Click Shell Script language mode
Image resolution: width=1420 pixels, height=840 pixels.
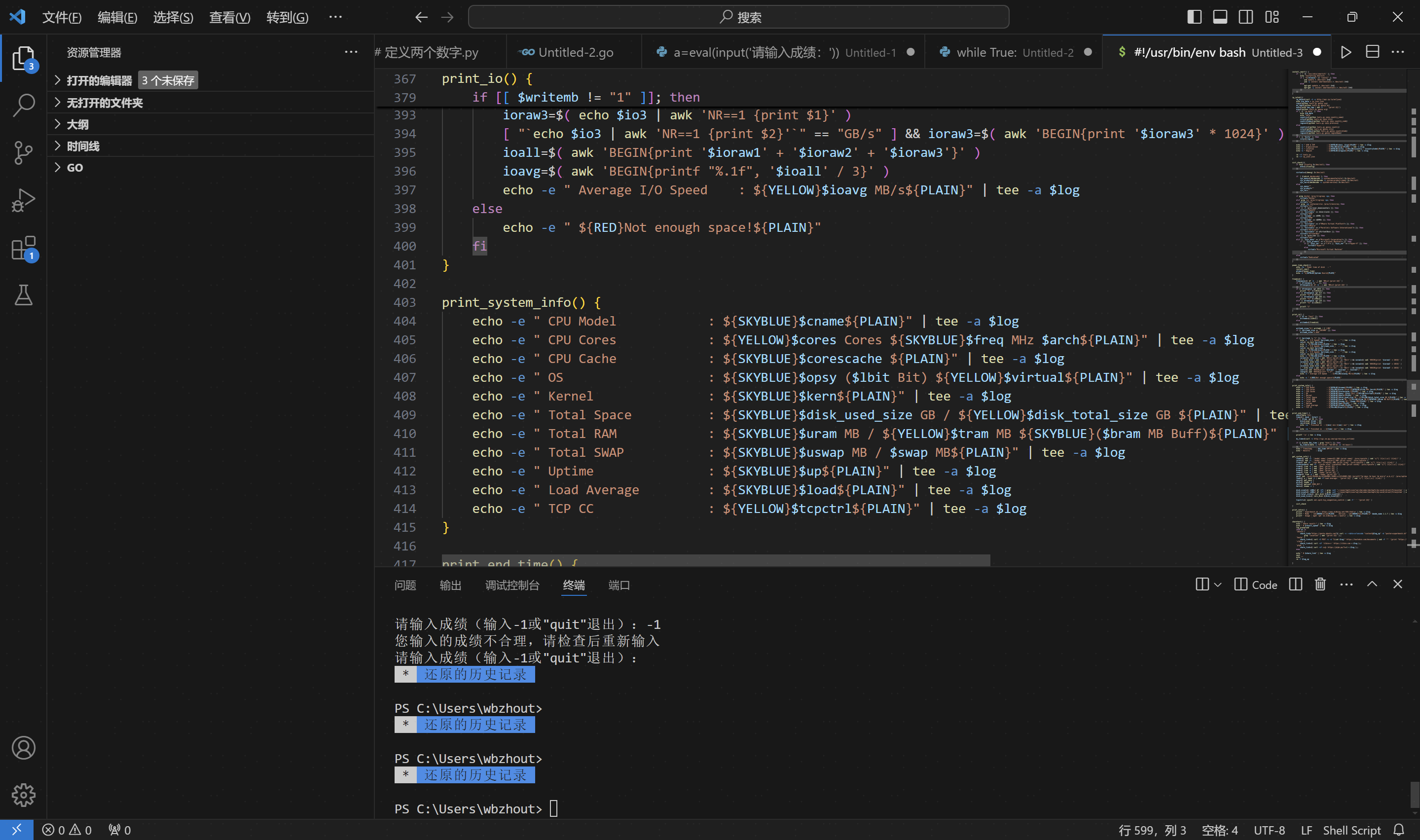tap(1351, 830)
